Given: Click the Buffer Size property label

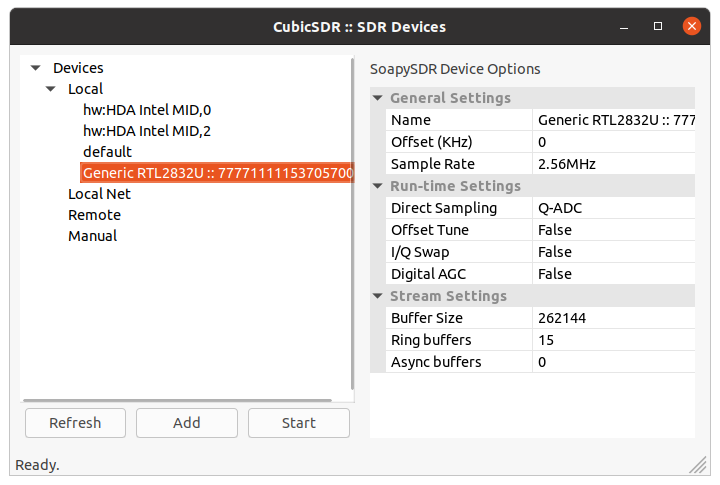Looking at the screenshot, I should pos(427,318).
